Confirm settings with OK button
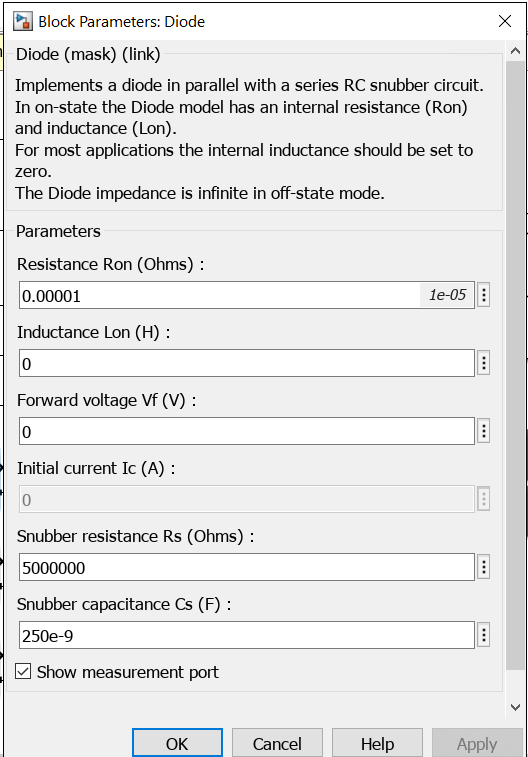This screenshot has width=528, height=757. click(x=177, y=743)
